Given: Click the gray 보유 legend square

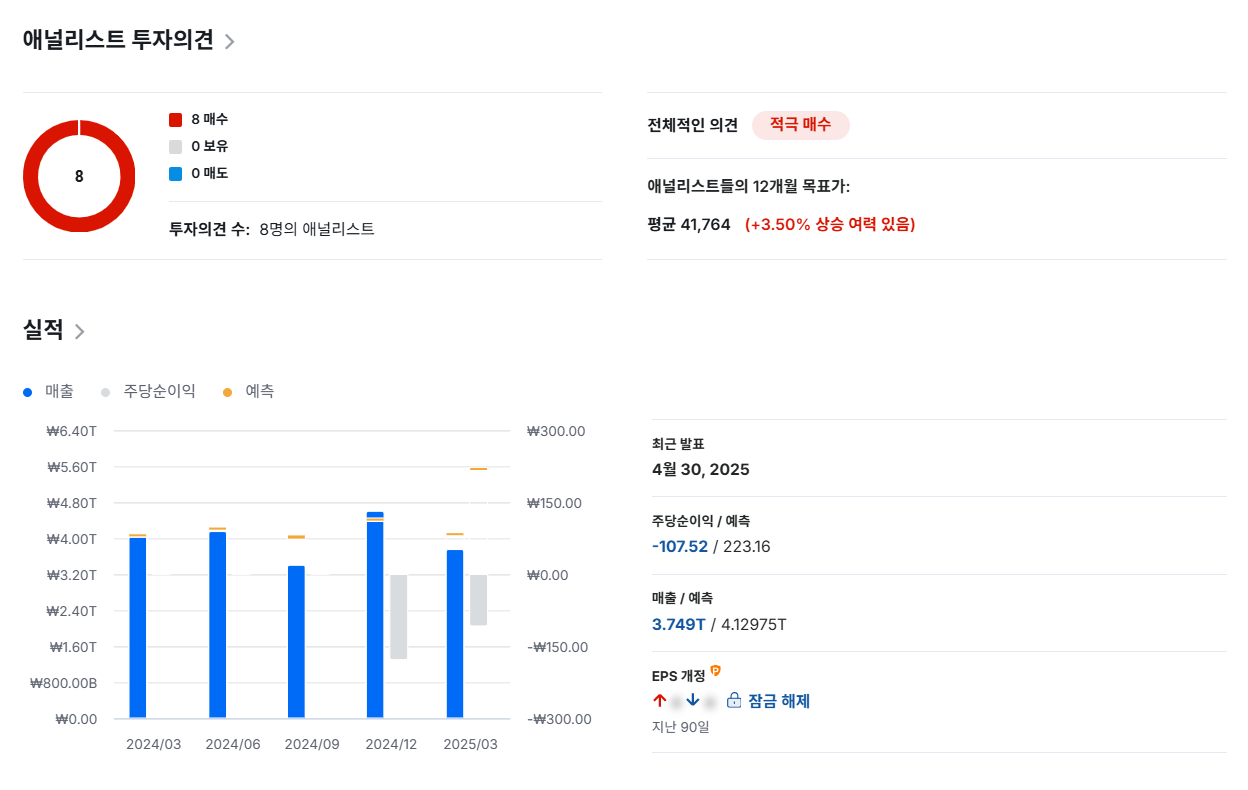Looking at the screenshot, I should [x=176, y=146].
